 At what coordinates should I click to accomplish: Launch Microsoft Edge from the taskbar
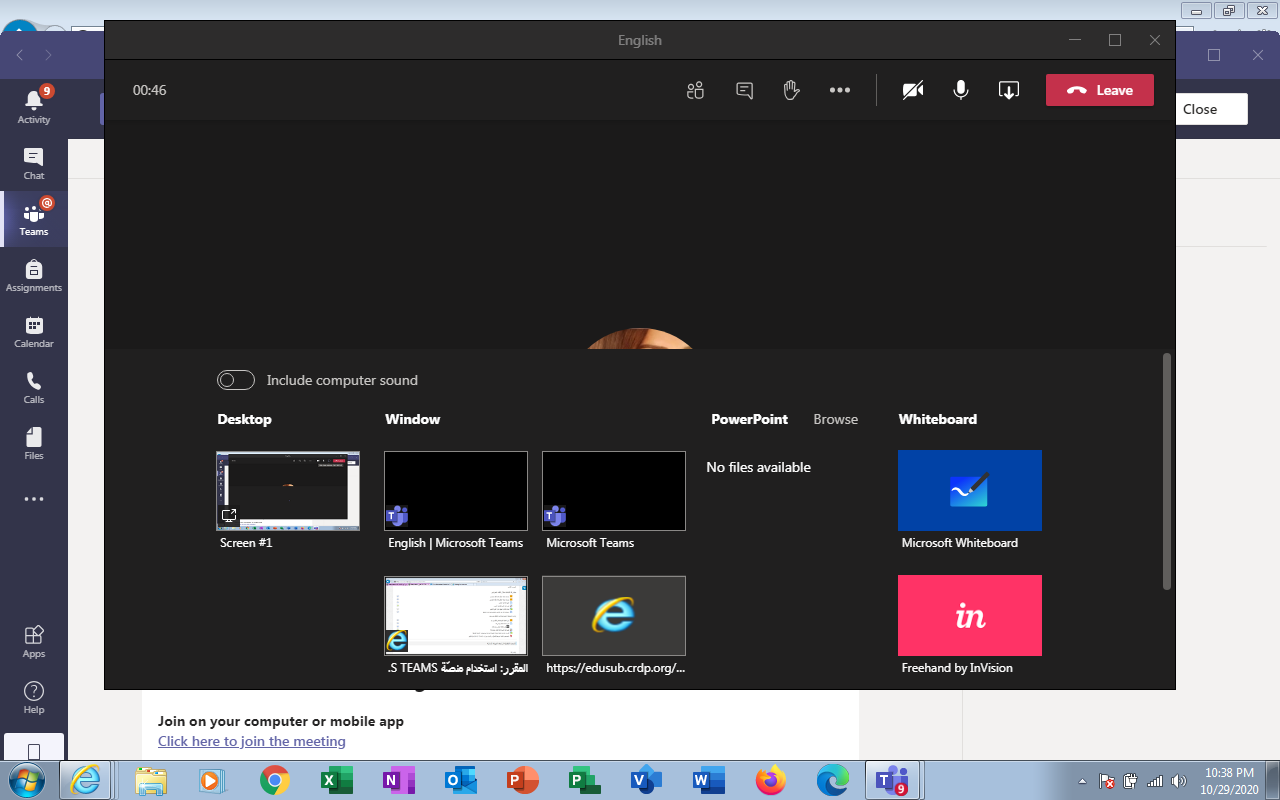point(833,780)
